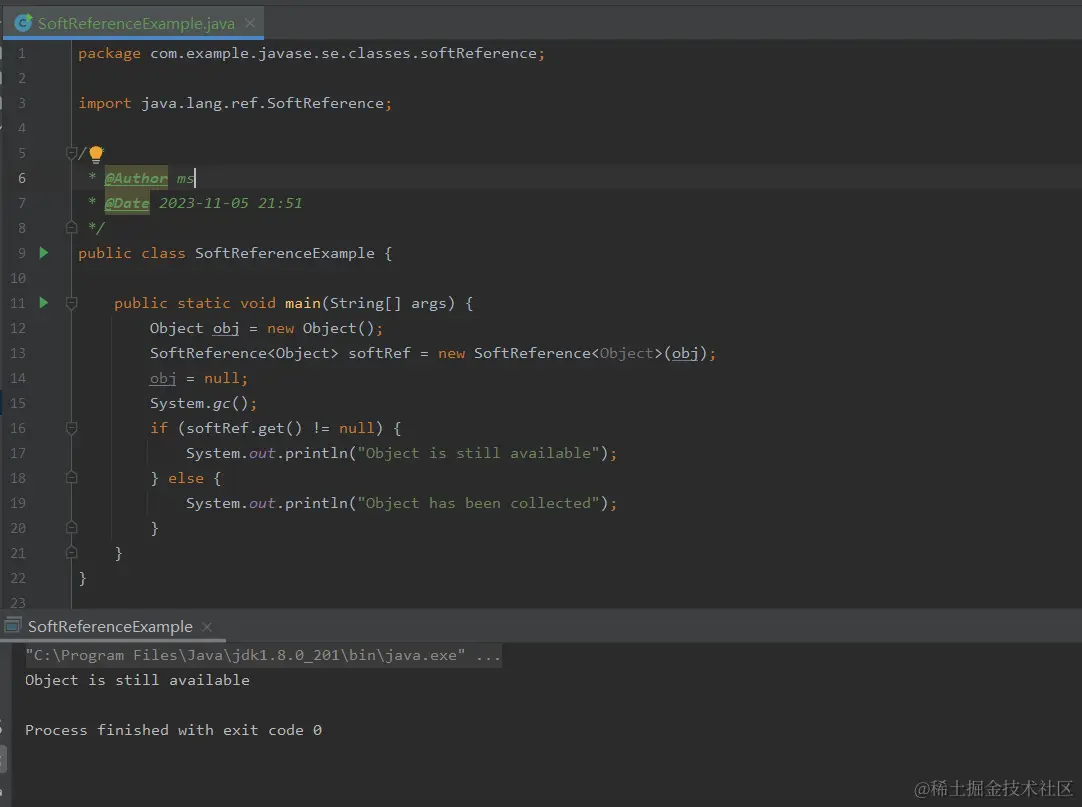Click the fold end marker at line 21
Image resolution: width=1082 pixels, height=807 pixels.
pos(71,553)
